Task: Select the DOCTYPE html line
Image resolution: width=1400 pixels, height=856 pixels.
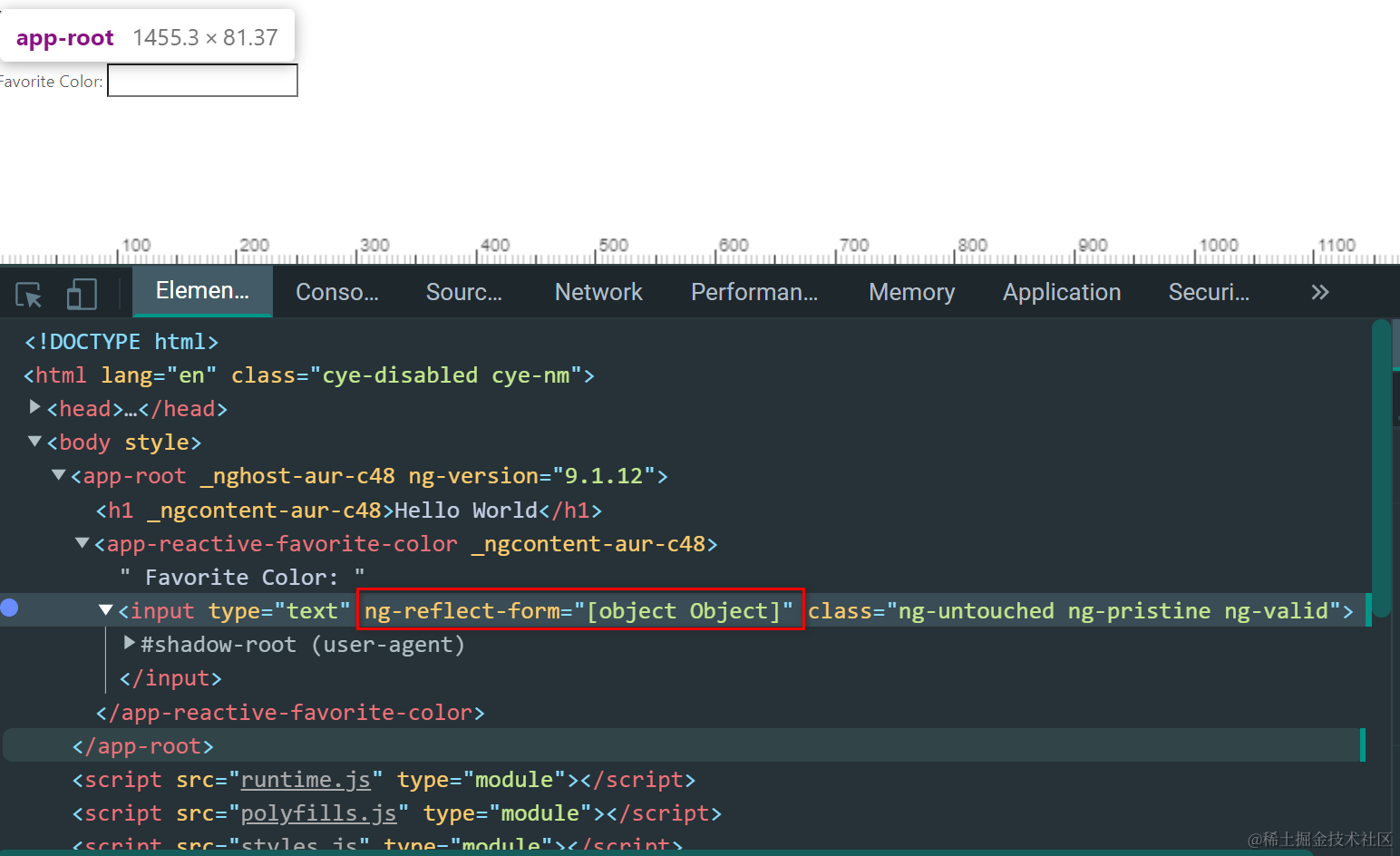Action: pos(122,342)
